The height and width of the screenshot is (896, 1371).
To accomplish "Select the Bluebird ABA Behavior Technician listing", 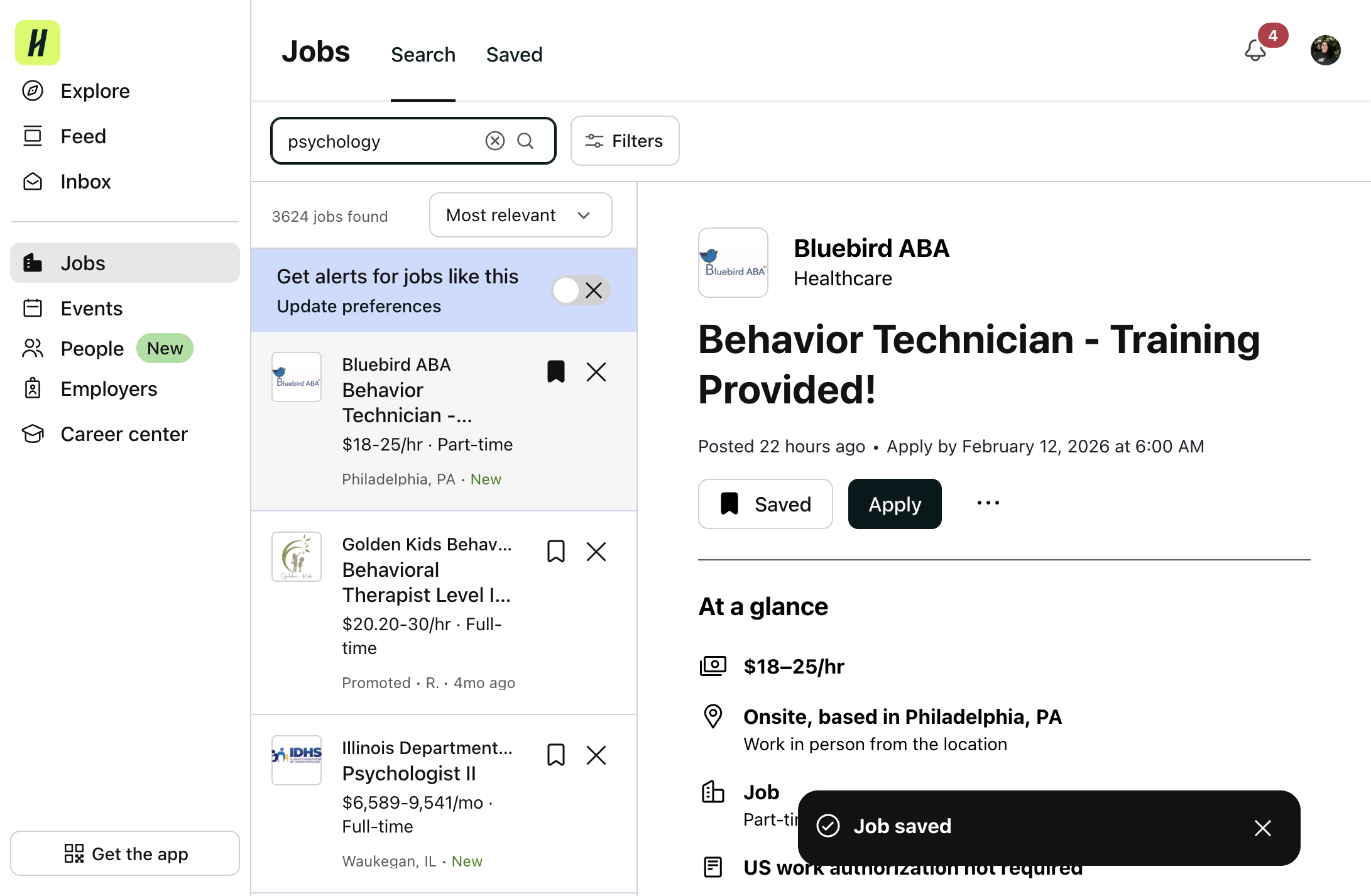I will tap(444, 422).
